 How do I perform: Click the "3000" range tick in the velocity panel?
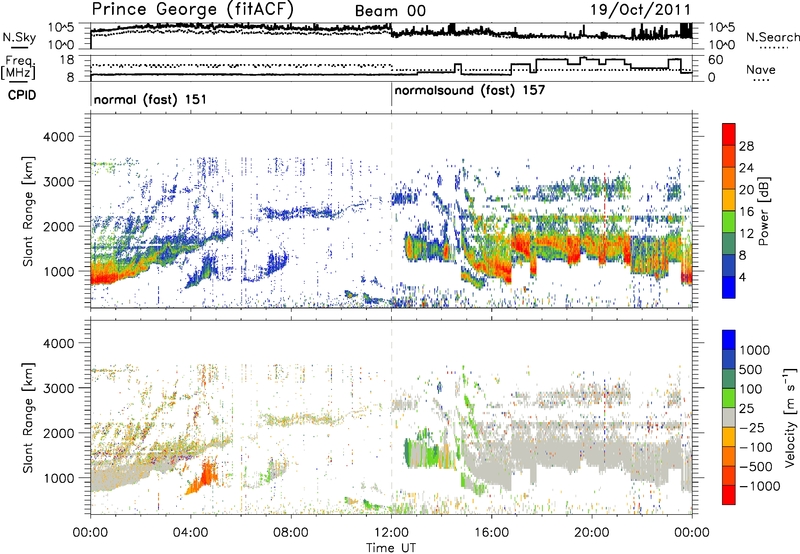[x=58, y=388]
